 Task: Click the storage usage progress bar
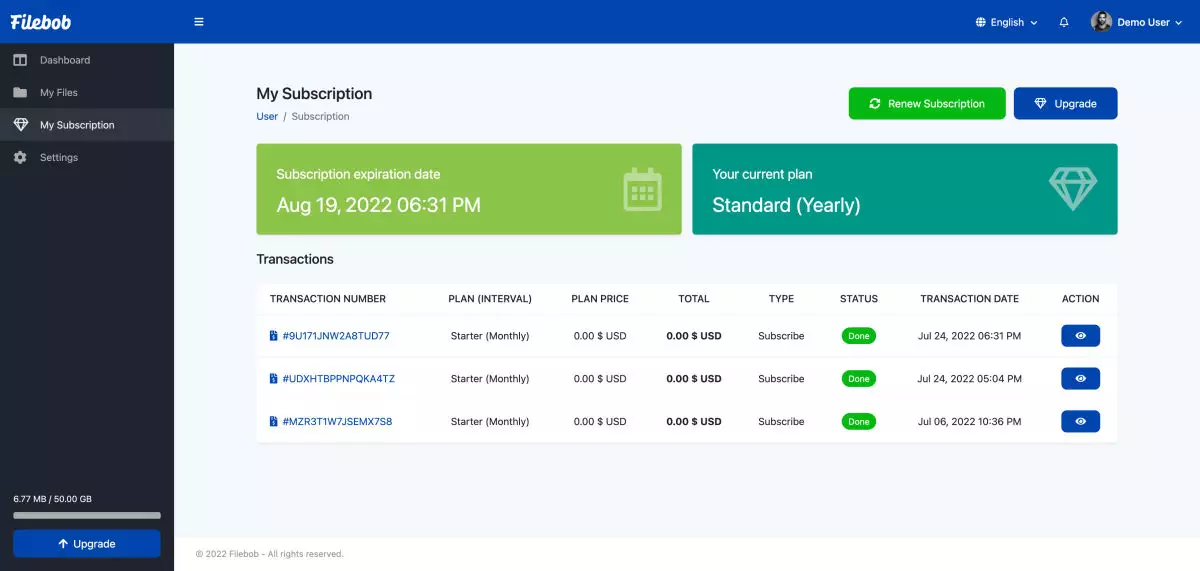coord(87,515)
